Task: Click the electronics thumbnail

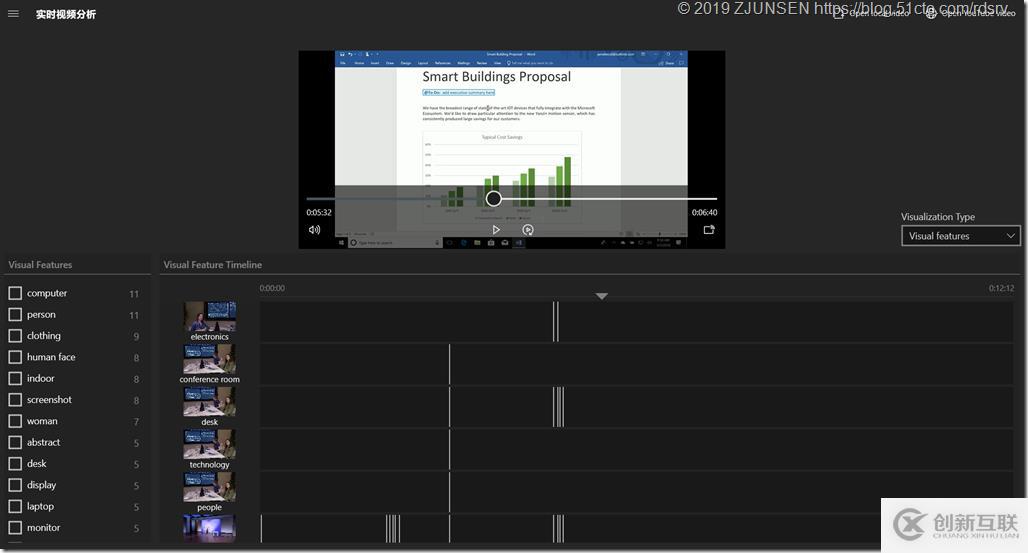Action: tap(210, 316)
